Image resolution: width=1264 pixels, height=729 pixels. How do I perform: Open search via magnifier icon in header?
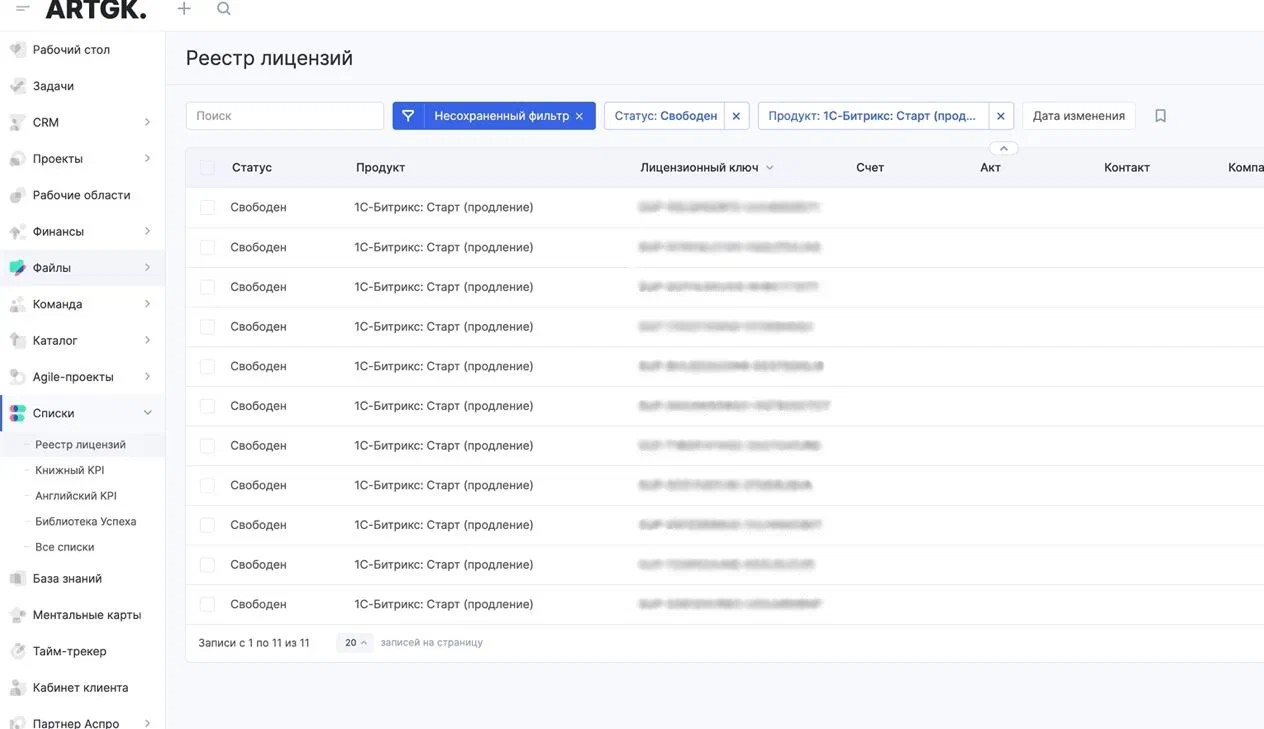click(224, 9)
